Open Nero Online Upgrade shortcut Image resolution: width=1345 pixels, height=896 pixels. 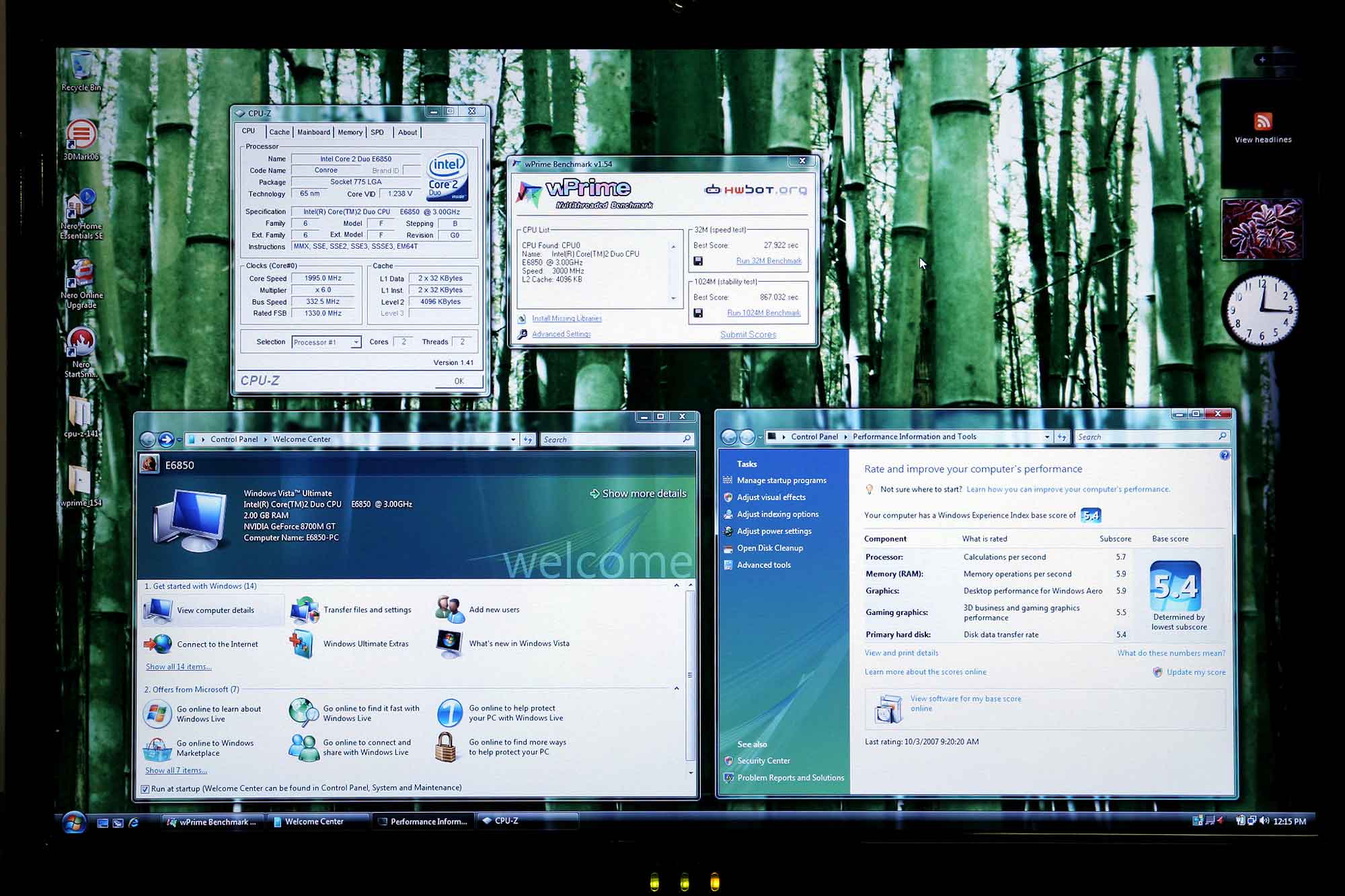click(x=81, y=273)
